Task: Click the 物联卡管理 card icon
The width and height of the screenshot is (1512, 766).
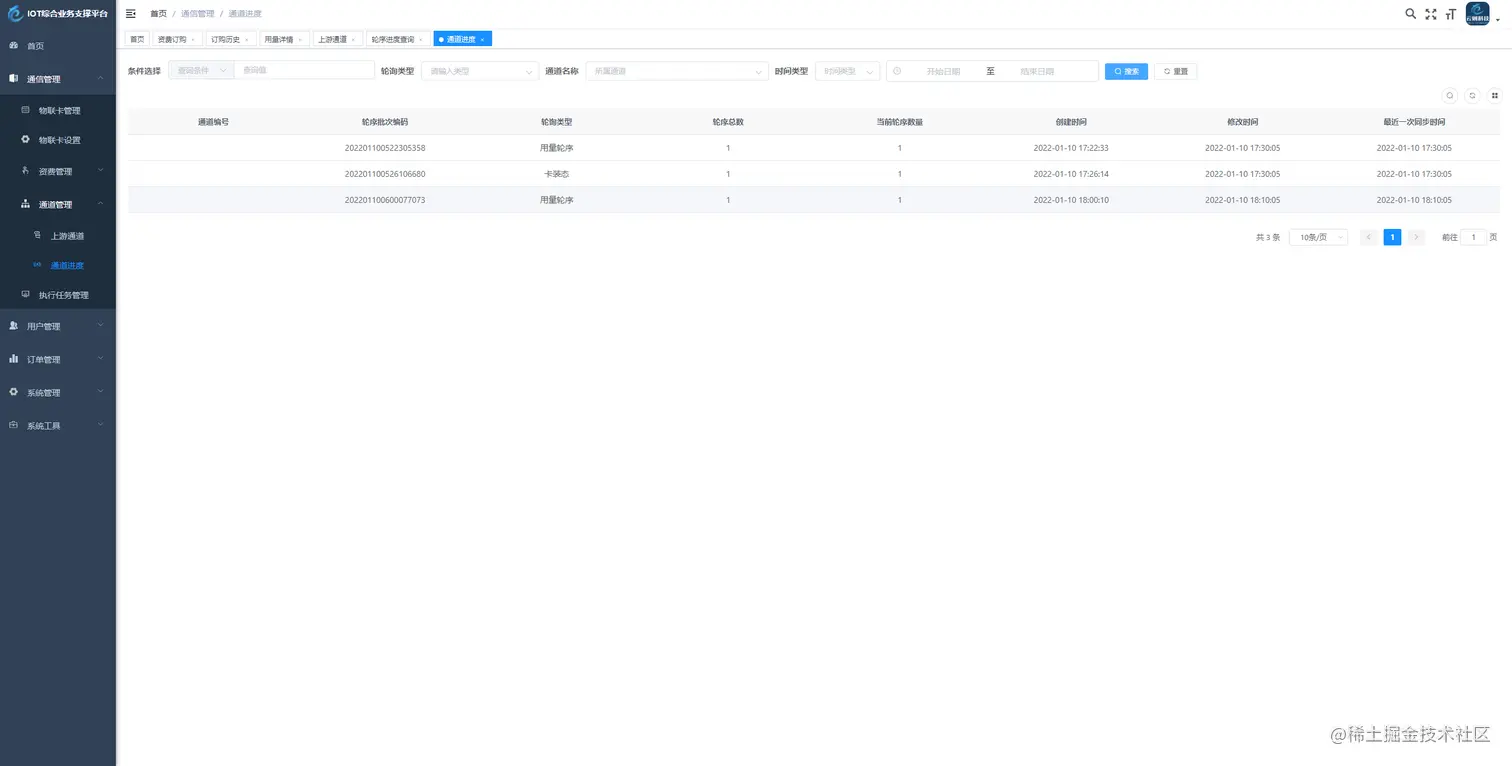Action: click(26, 110)
